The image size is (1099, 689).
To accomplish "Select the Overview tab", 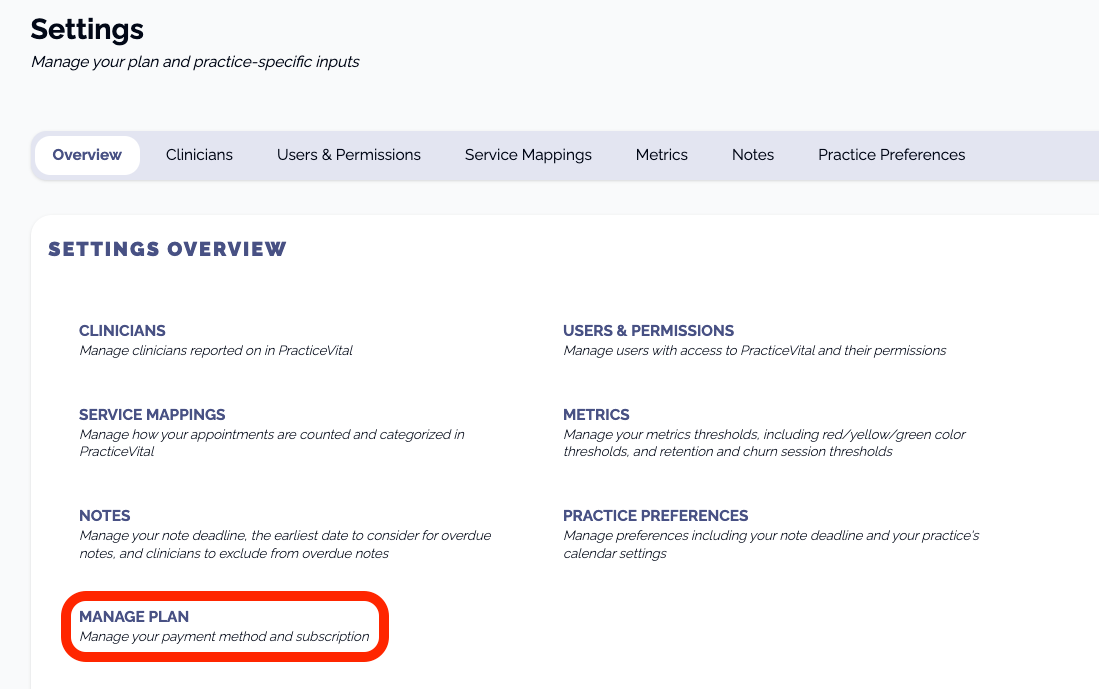I will pyautogui.click(x=87, y=155).
